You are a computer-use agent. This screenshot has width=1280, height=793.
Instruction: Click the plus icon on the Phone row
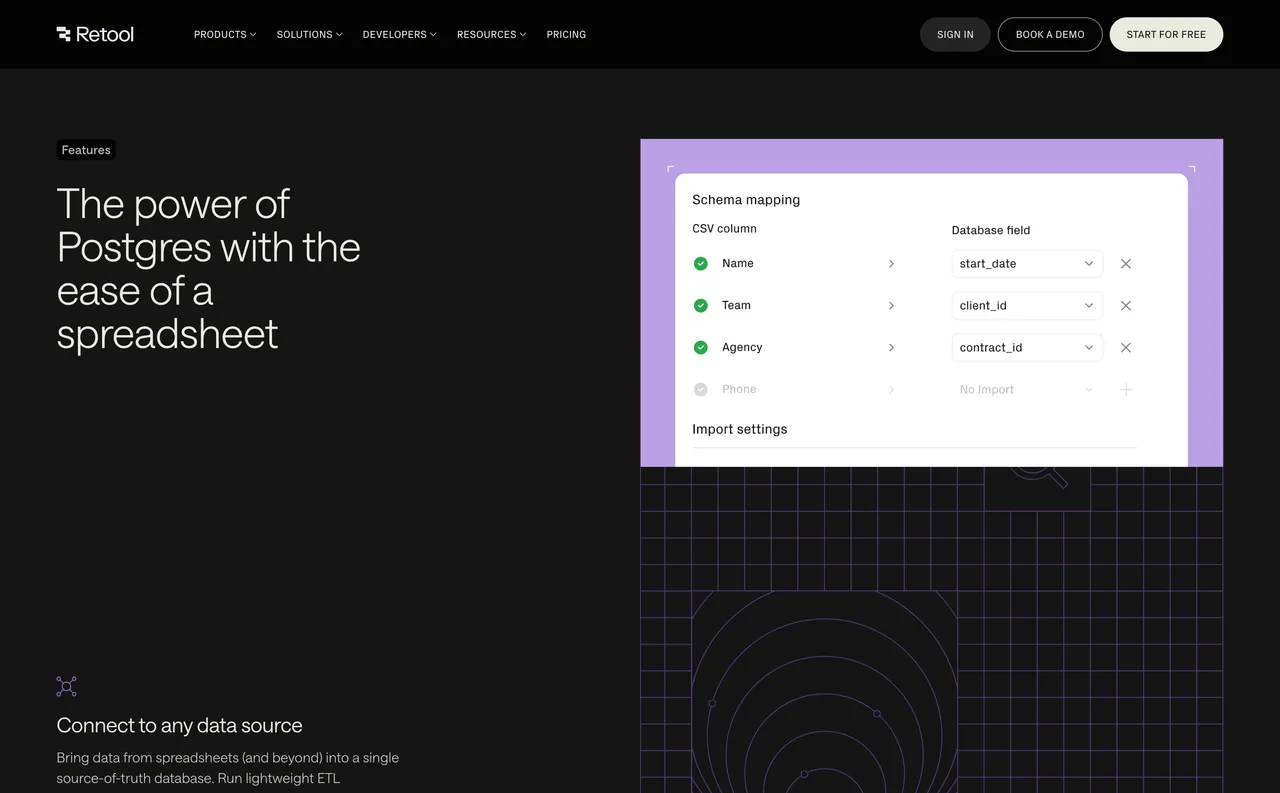coord(1125,389)
